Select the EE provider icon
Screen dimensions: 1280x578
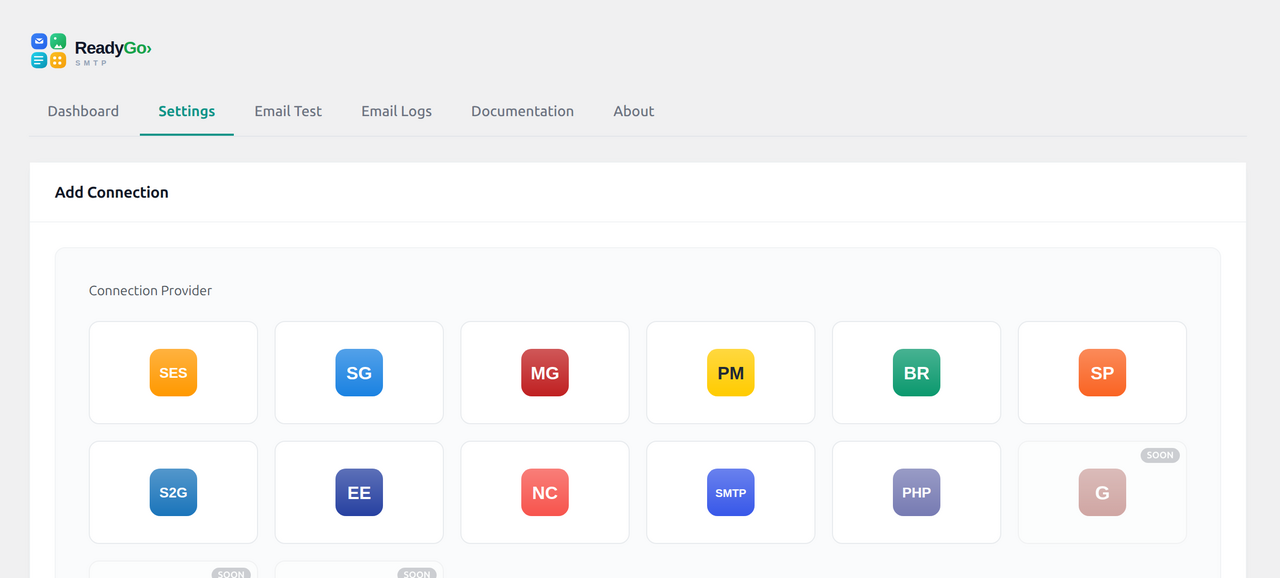click(x=359, y=492)
